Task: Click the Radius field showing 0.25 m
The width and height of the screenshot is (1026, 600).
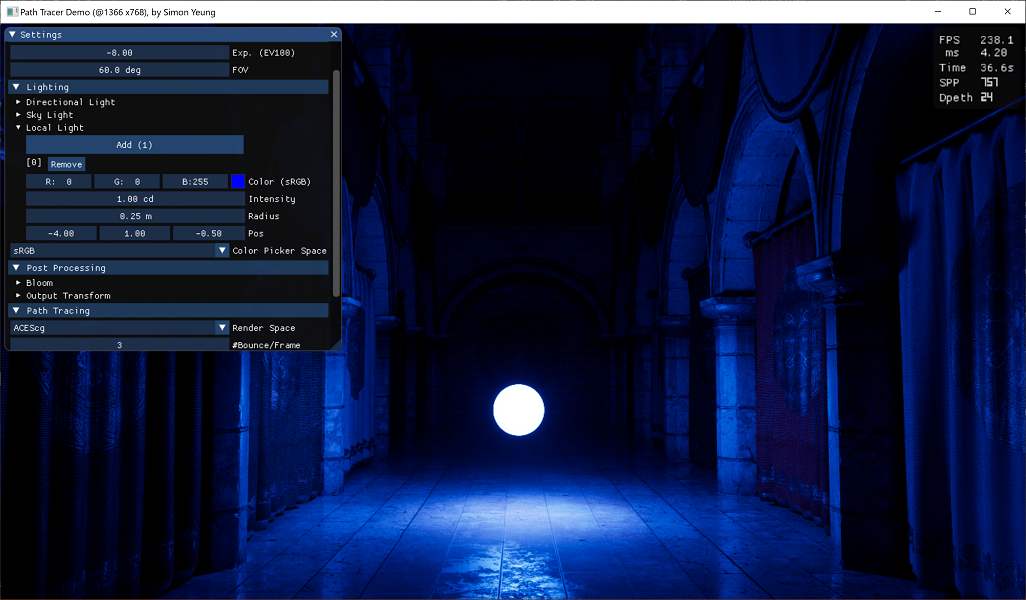Action: 135,216
